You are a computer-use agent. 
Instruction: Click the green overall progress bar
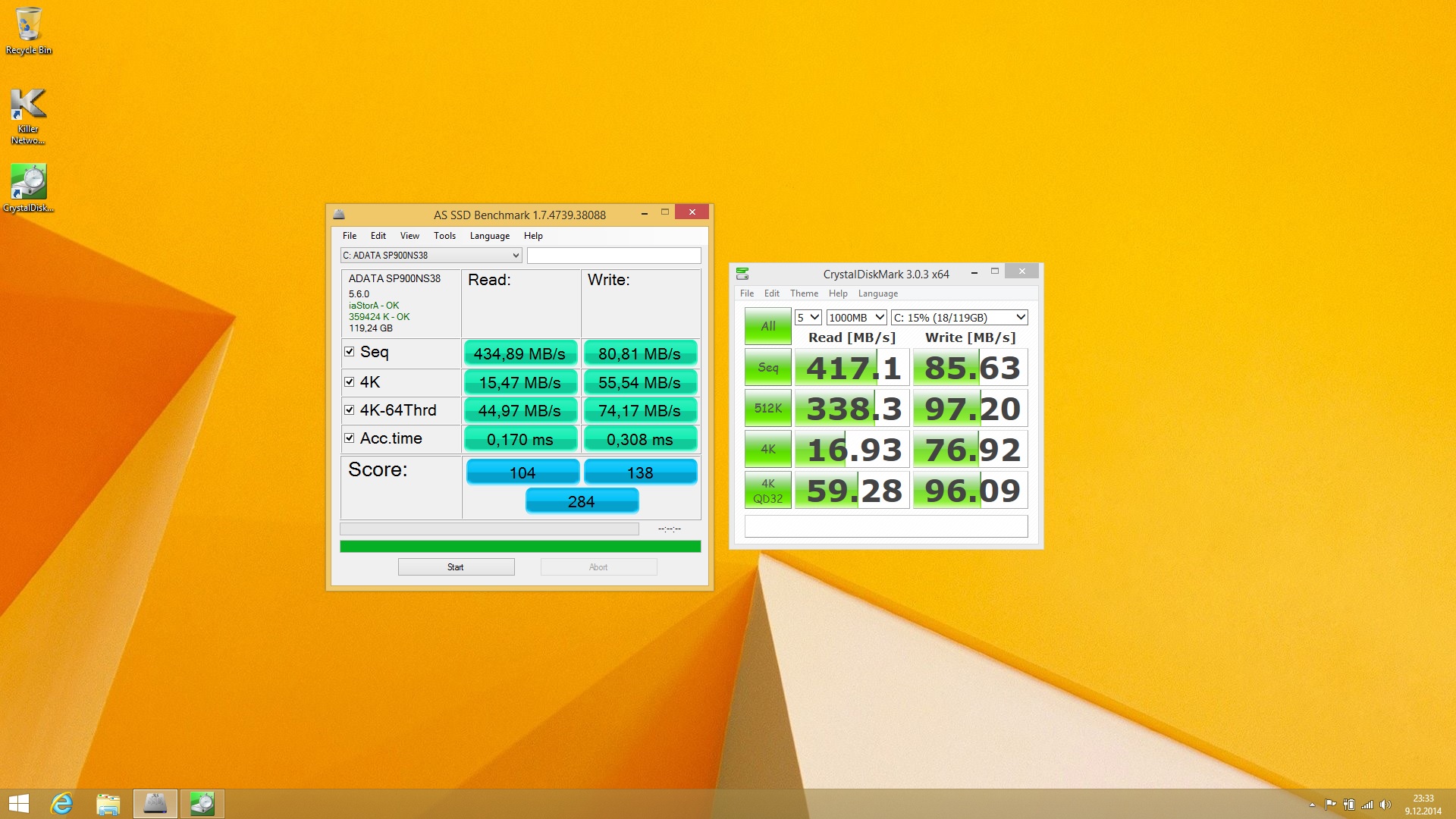click(x=520, y=547)
